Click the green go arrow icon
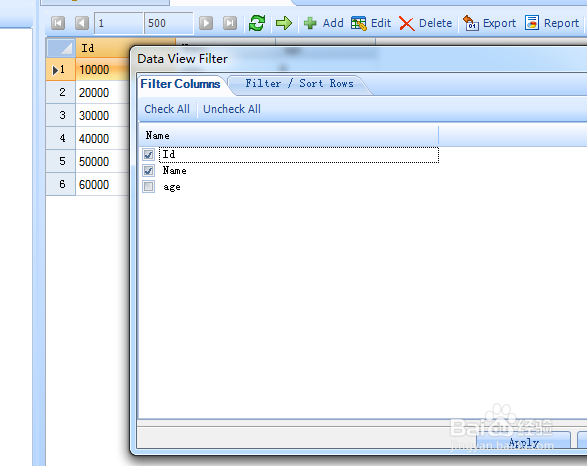Viewport: 587px width, 466px height. pos(284,23)
